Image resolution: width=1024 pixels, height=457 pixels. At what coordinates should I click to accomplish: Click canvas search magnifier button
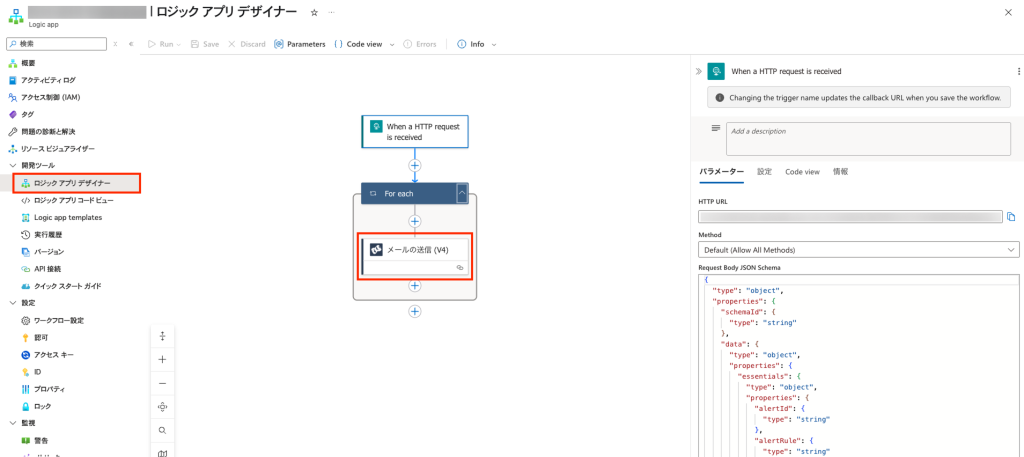[163, 430]
